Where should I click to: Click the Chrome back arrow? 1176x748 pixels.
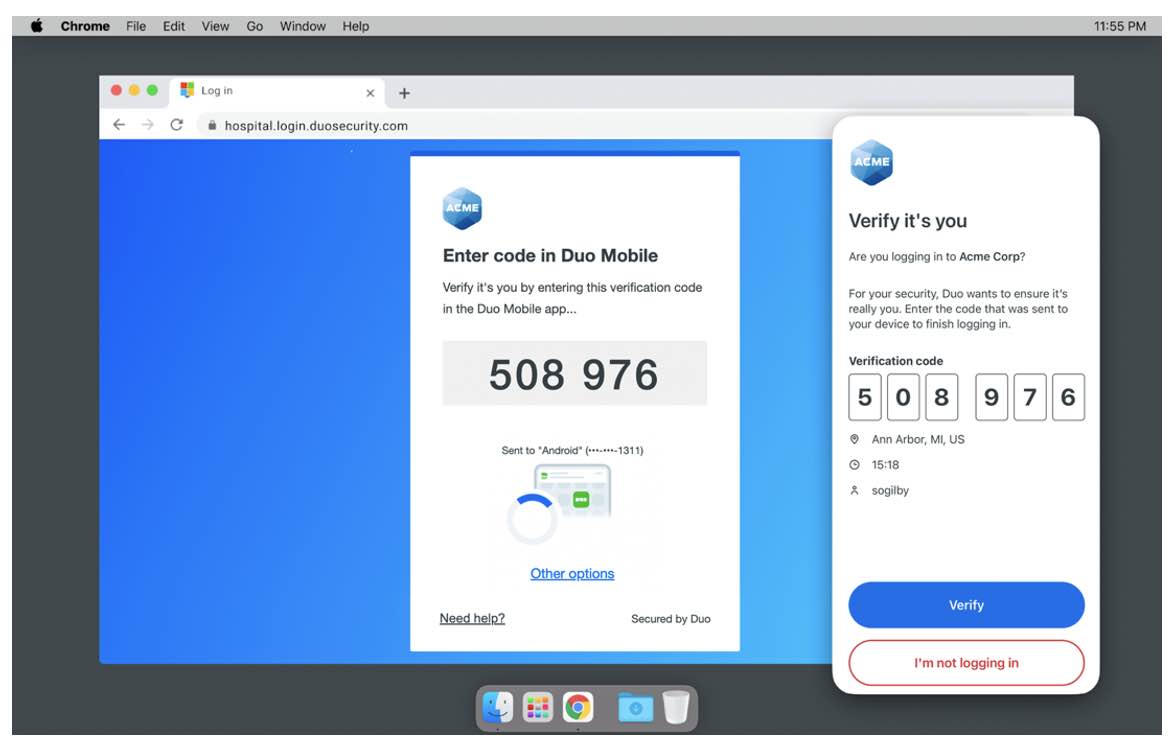[119, 125]
